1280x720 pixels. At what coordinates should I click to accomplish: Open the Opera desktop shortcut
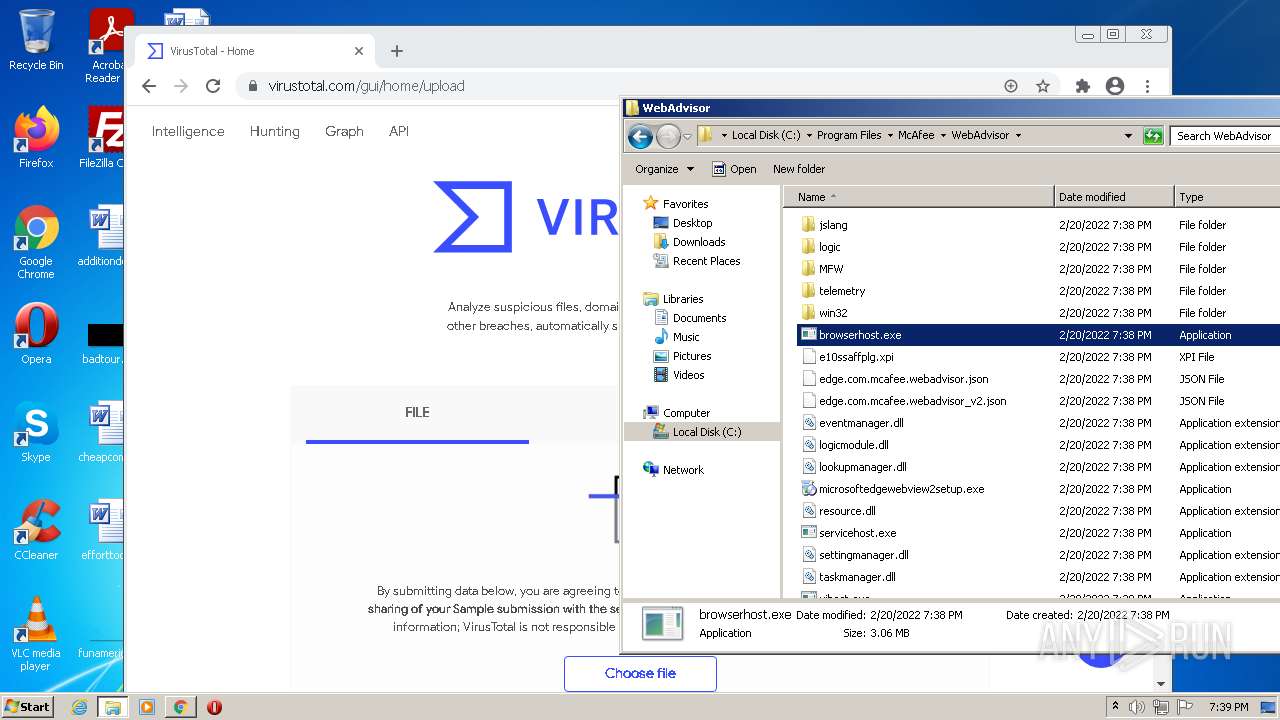coord(36,334)
